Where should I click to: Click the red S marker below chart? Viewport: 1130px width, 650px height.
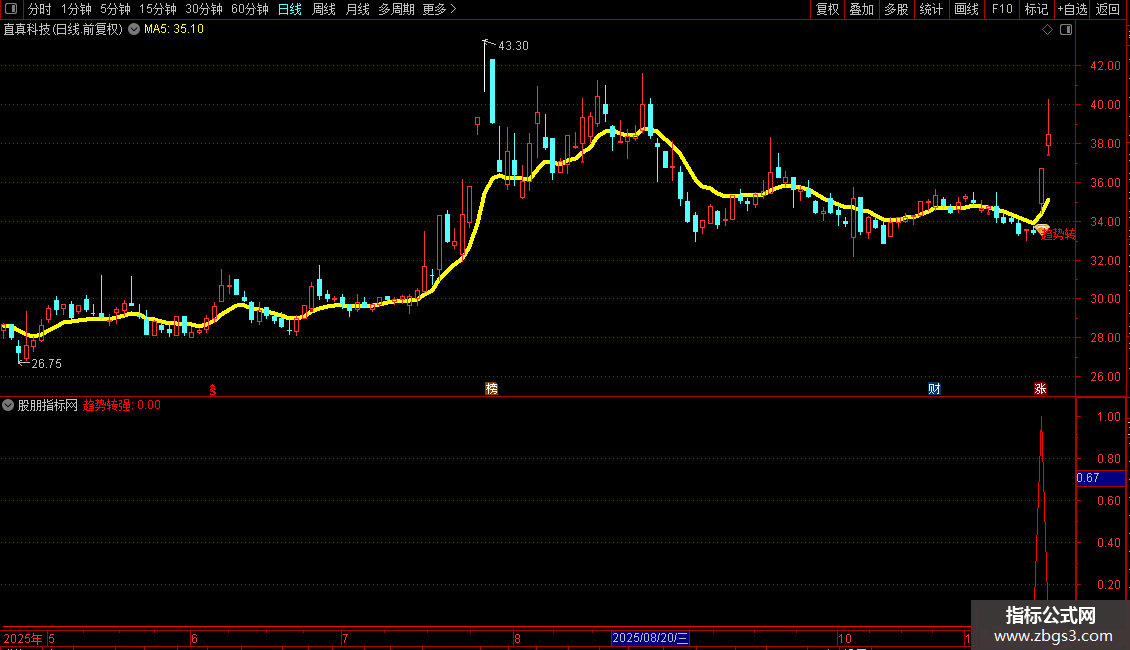[213, 390]
